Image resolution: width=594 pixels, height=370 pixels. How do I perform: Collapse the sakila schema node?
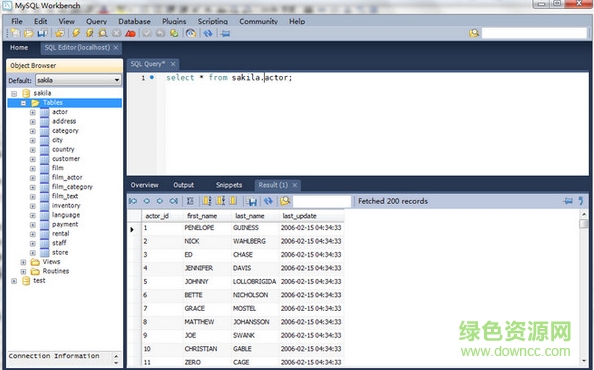14,94
